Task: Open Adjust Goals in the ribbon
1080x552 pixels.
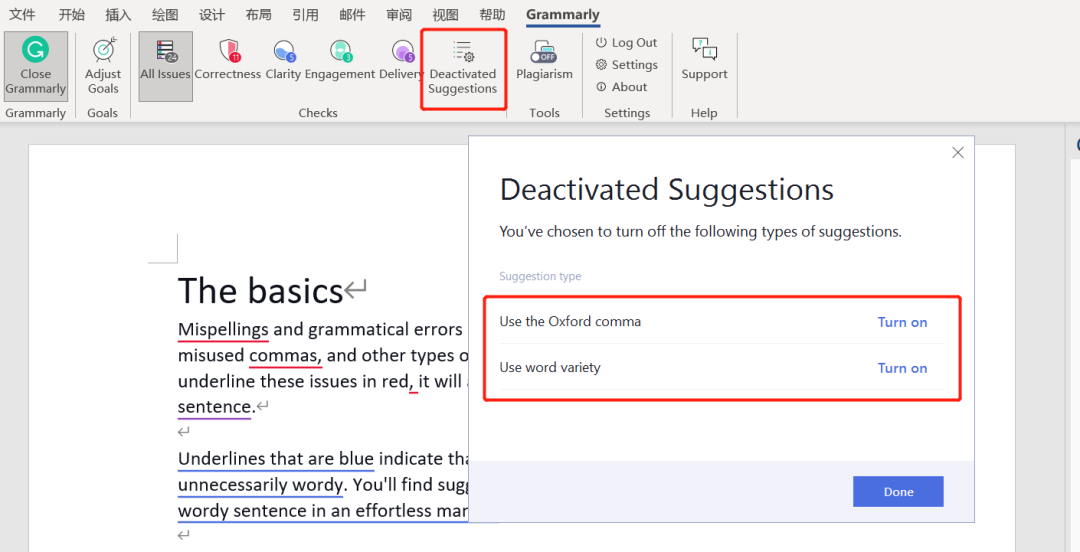Action: 103,66
